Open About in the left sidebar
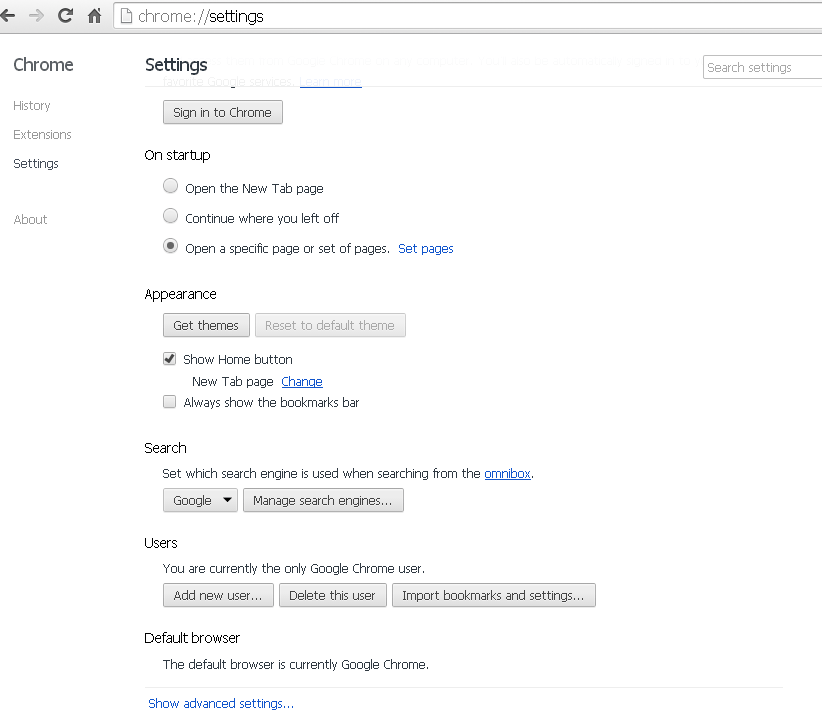This screenshot has height=711, width=822. [30, 220]
